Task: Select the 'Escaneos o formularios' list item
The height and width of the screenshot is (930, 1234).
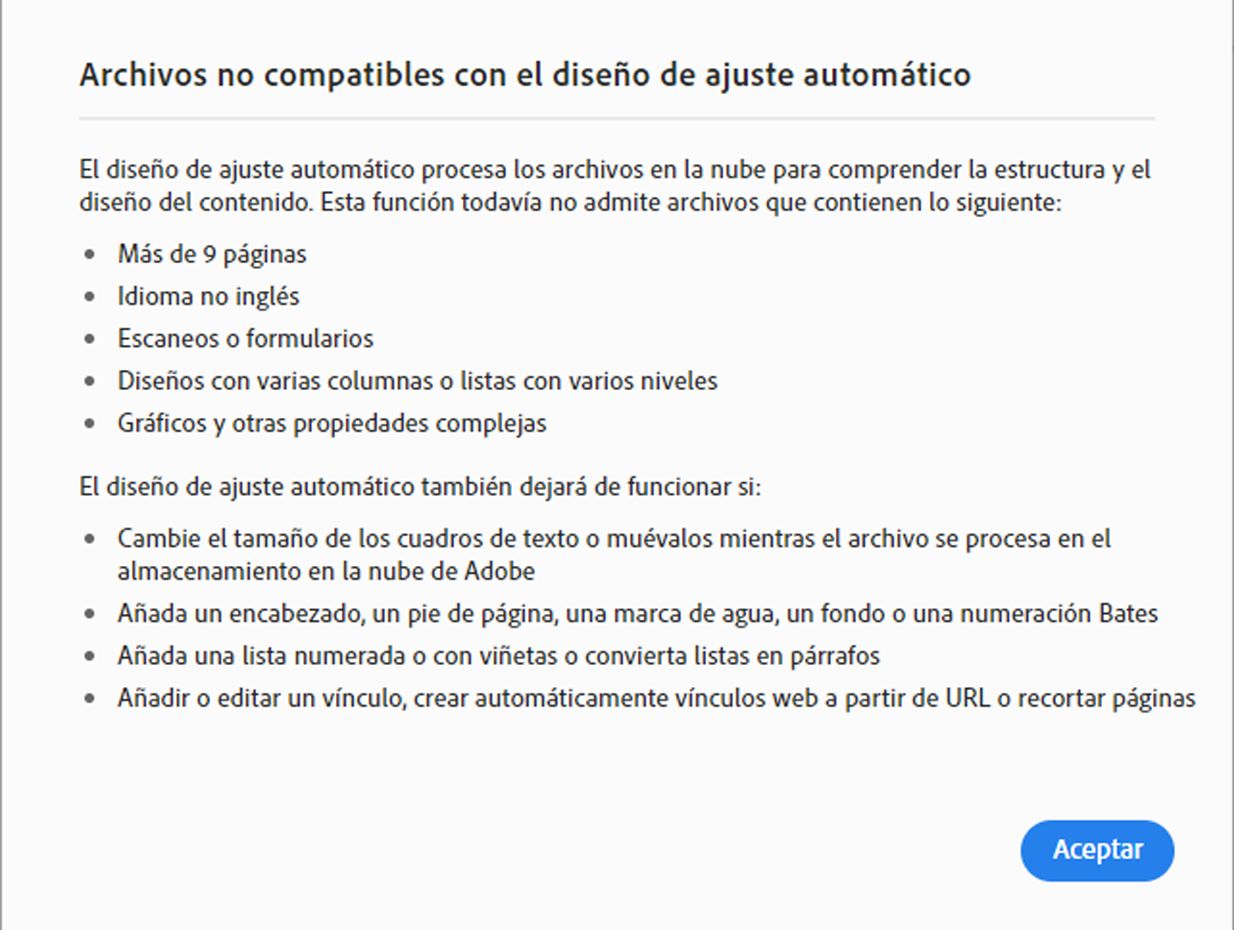Action: [x=244, y=338]
